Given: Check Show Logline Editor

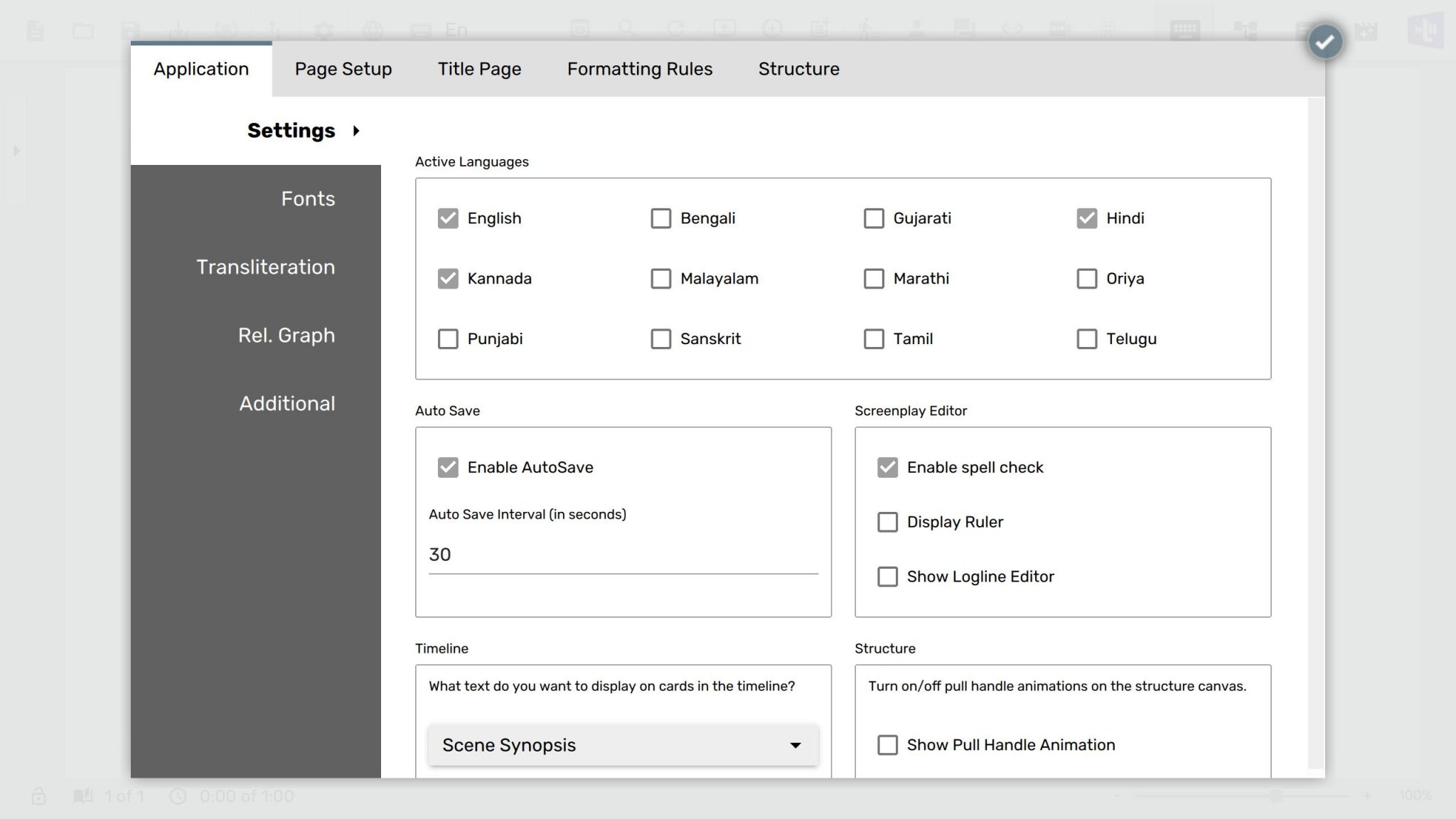Looking at the screenshot, I should pos(887,577).
